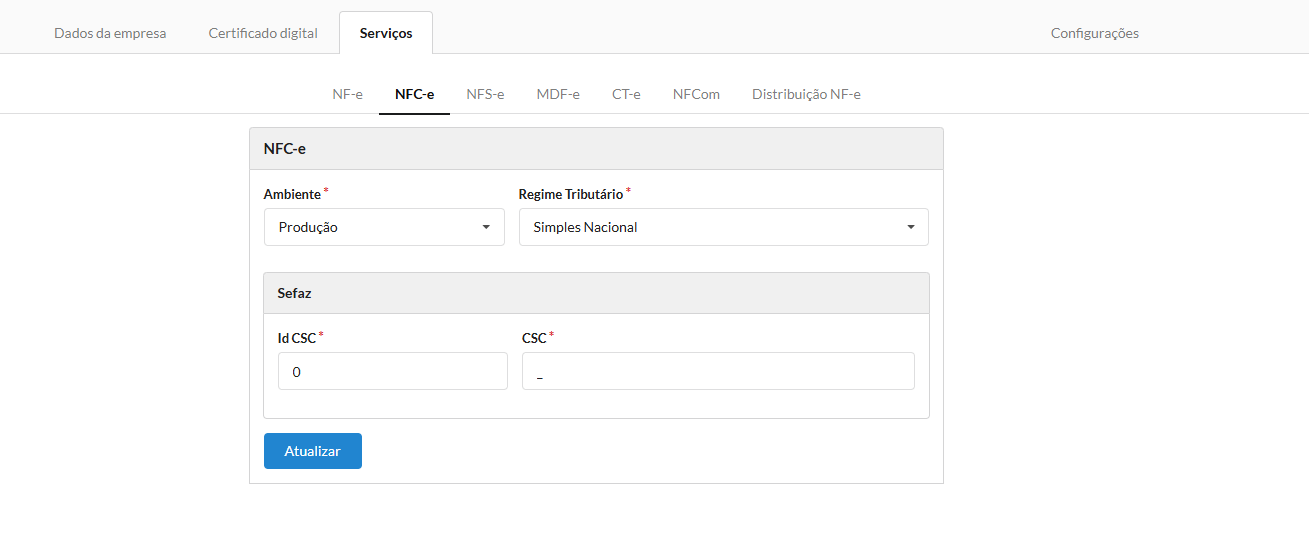
Task: Select the Serviços tab
Action: tap(386, 33)
